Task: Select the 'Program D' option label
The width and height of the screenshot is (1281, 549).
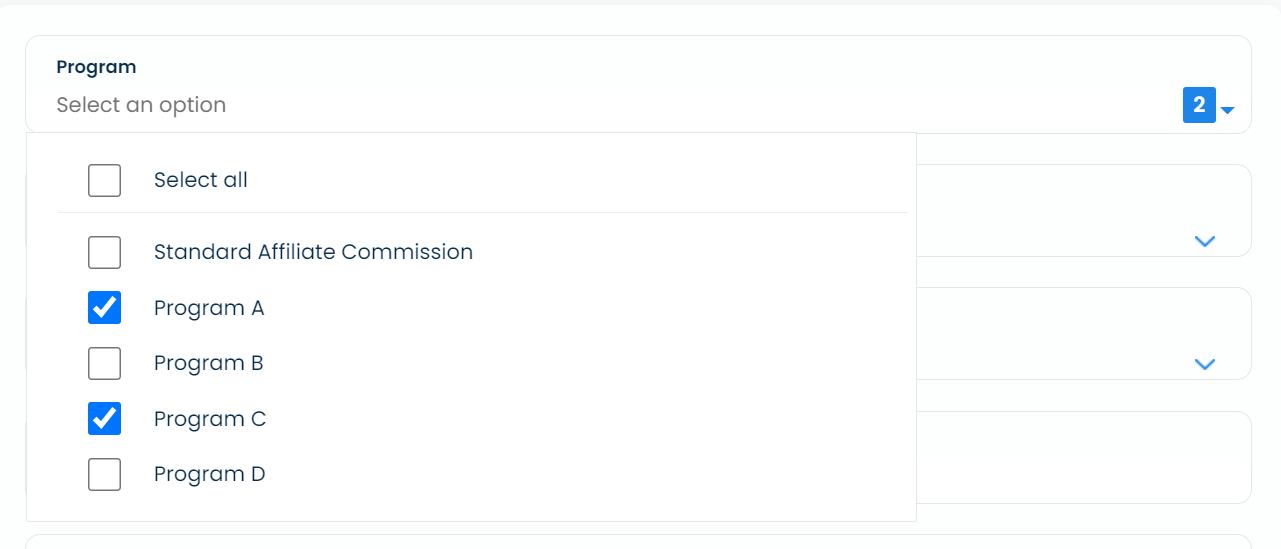Action: [x=210, y=474]
